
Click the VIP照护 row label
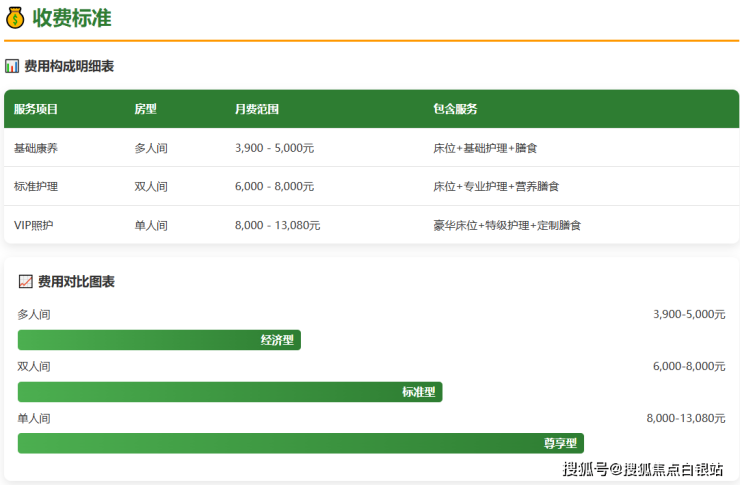[34, 226]
